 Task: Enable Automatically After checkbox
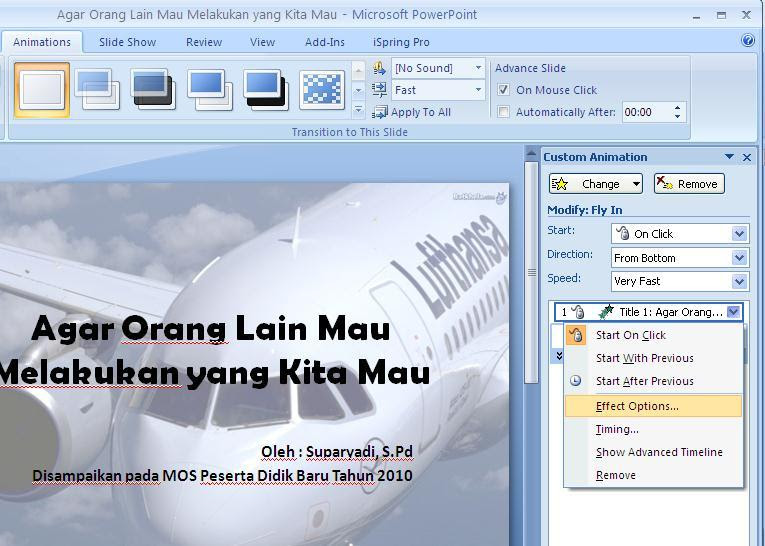click(x=503, y=112)
